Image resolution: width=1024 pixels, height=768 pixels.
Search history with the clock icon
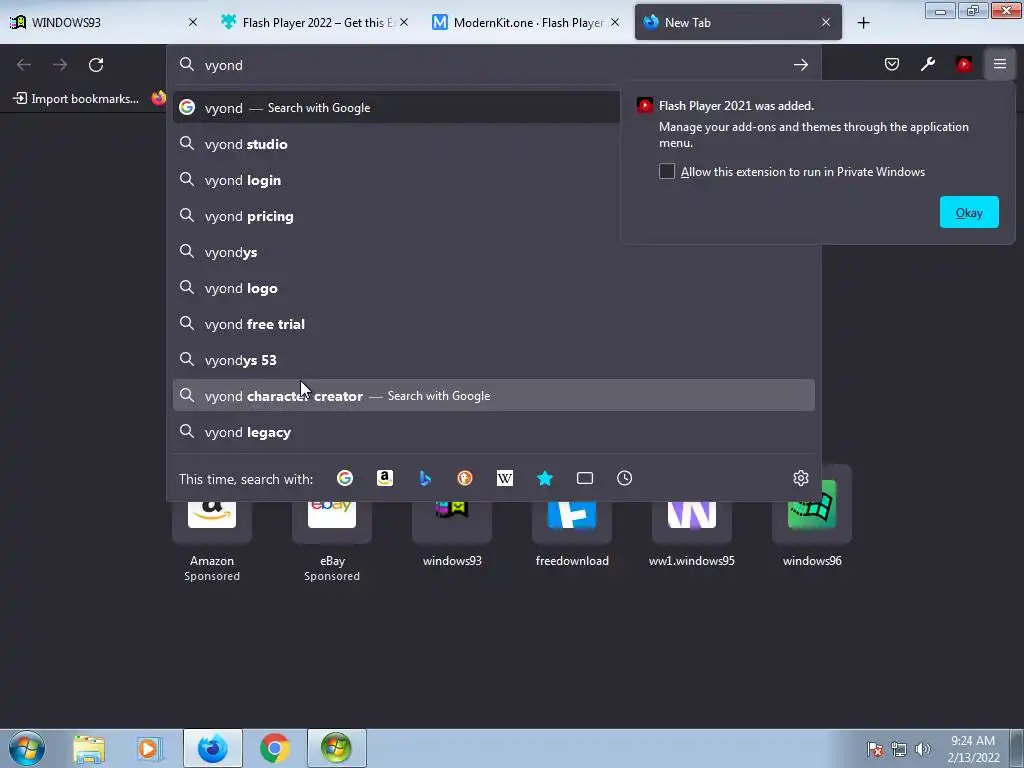pyautogui.click(x=624, y=479)
